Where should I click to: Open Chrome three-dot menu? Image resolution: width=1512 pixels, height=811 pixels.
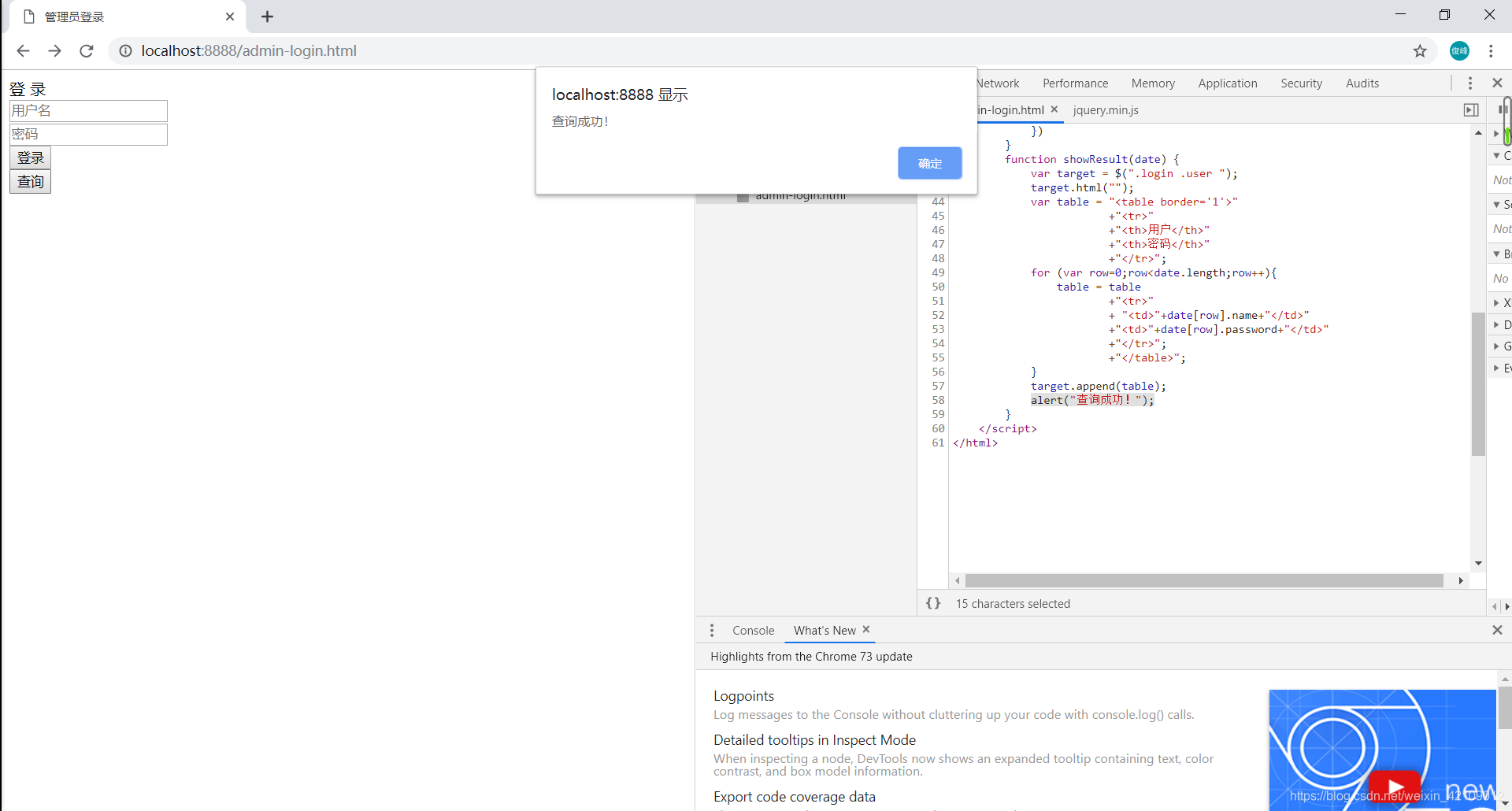(1491, 51)
